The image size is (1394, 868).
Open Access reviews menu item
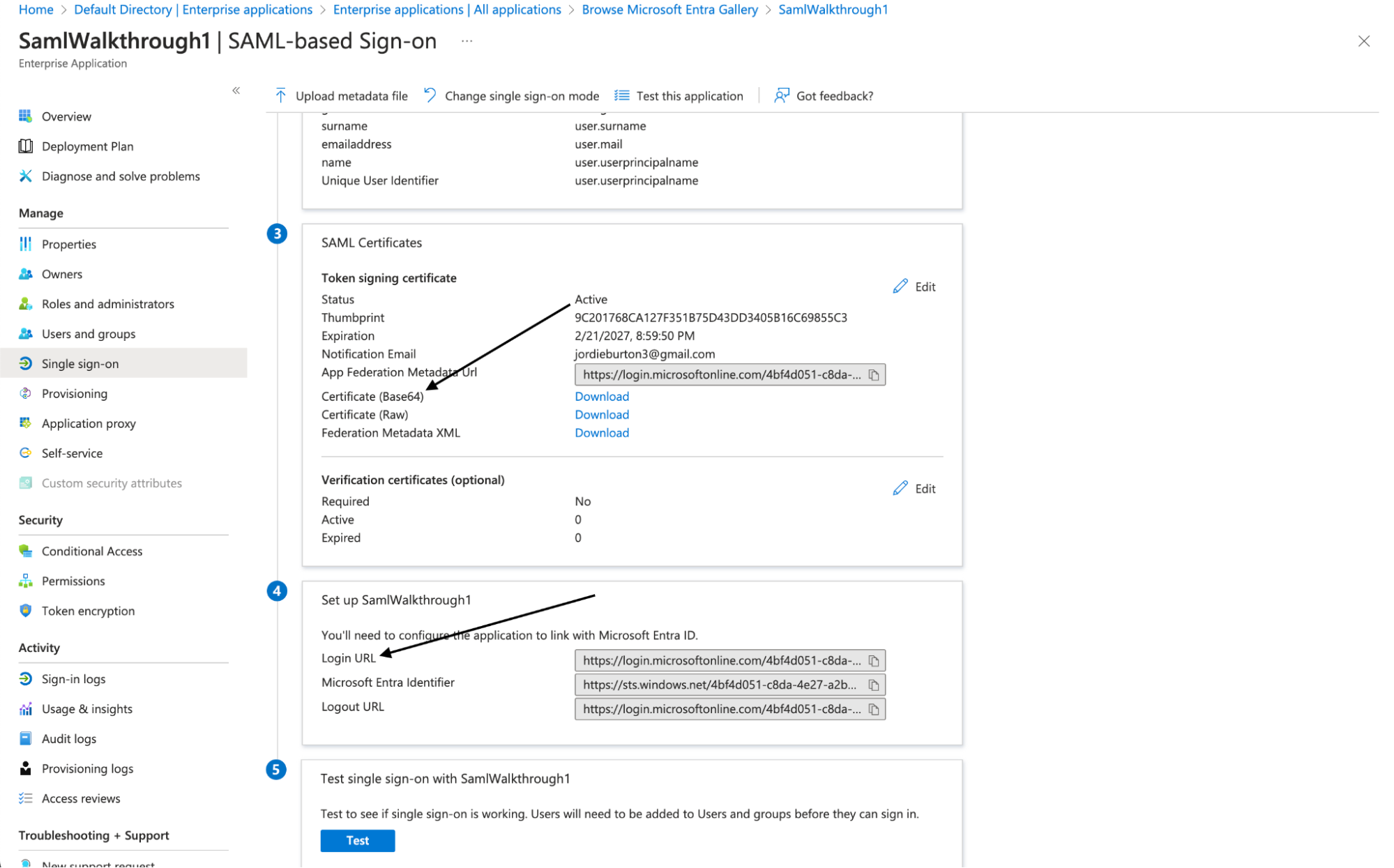click(81, 799)
